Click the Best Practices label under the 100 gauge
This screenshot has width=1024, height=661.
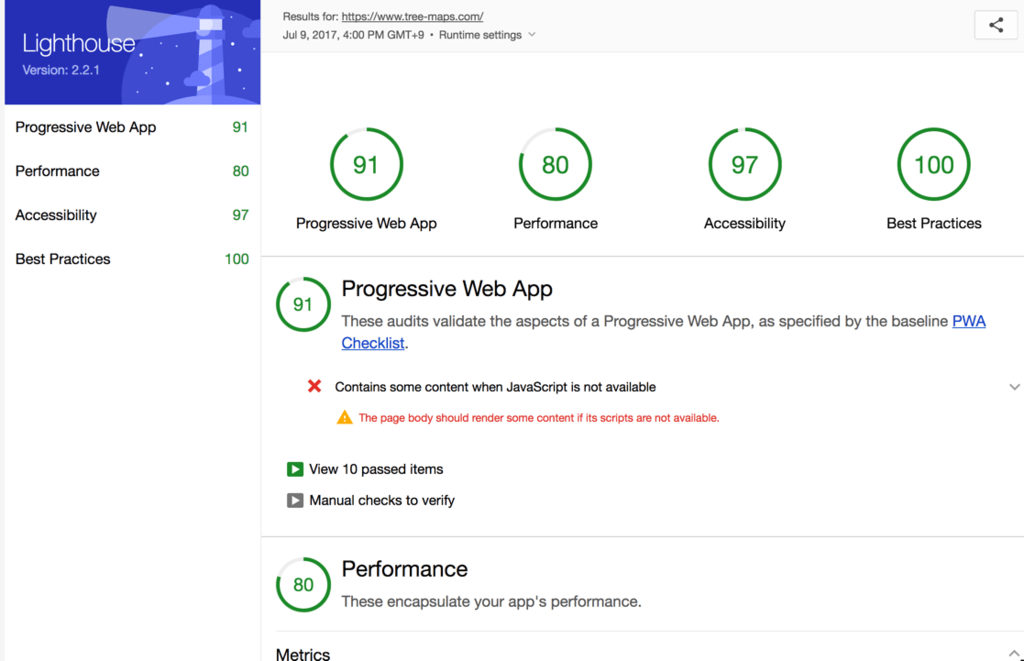pyautogui.click(x=934, y=223)
